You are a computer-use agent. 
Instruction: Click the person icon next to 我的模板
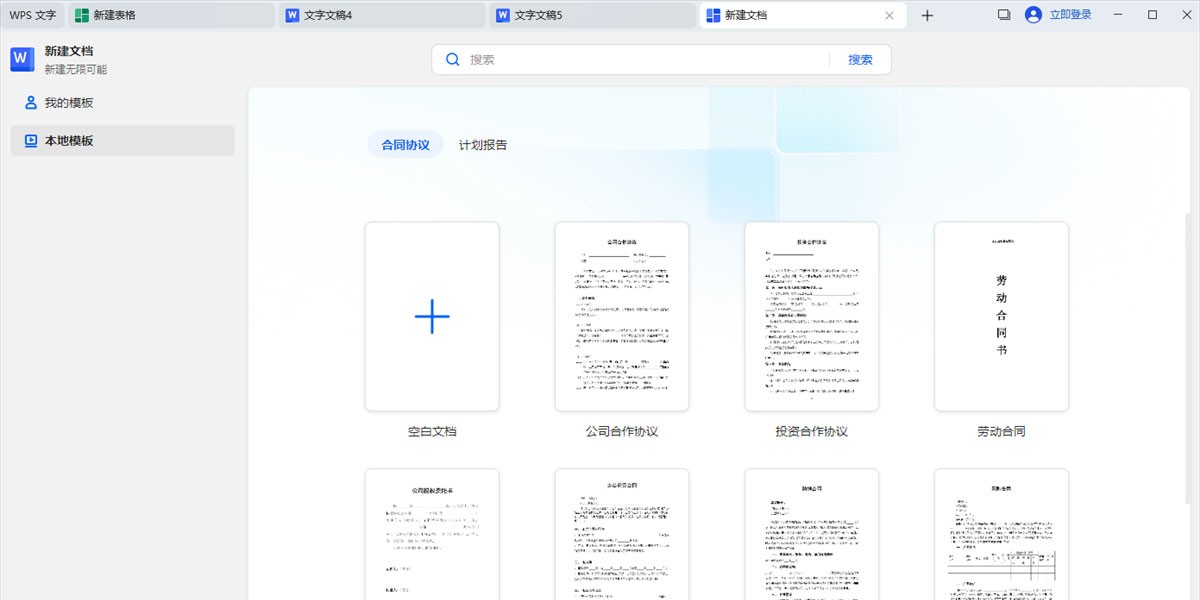tap(31, 103)
